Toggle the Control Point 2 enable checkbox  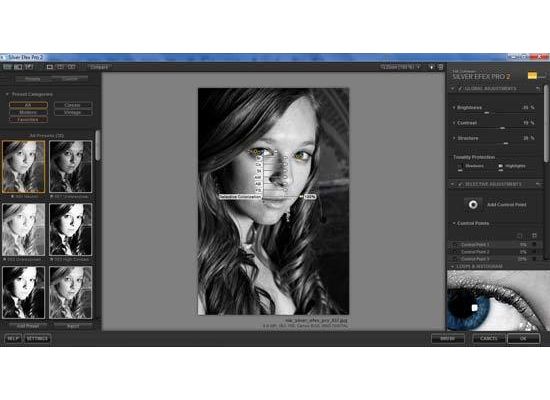click(x=455, y=252)
